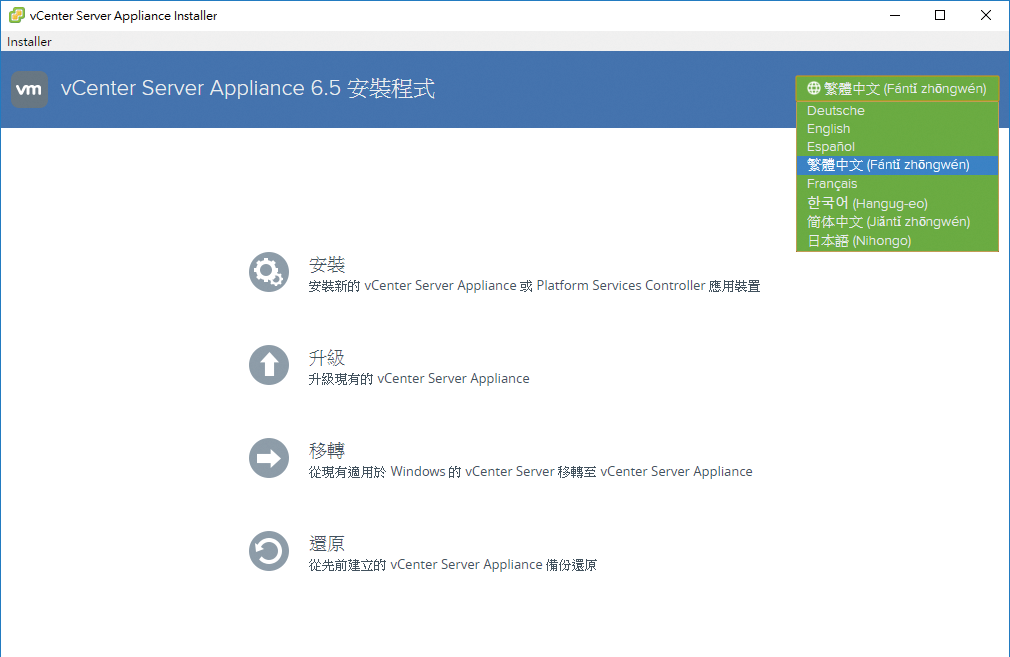Viewport: 1010px width, 657px height.
Task: Click the VMware vm logo
Action: click(x=30, y=89)
